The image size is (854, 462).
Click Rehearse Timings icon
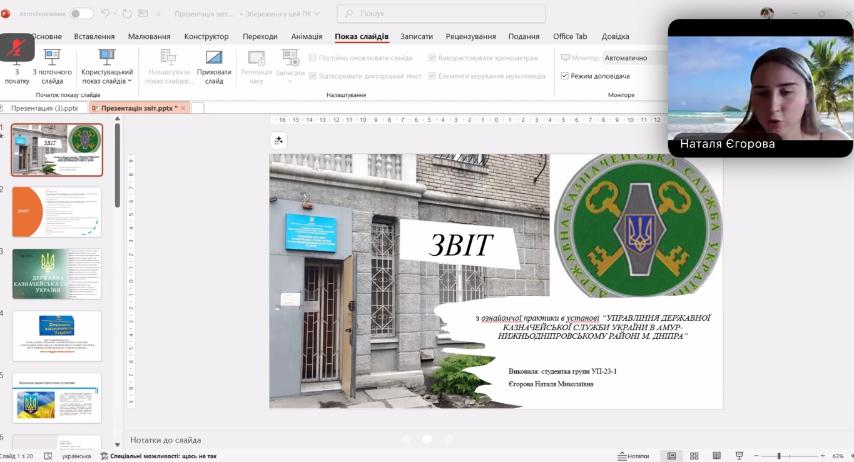(x=256, y=57)
